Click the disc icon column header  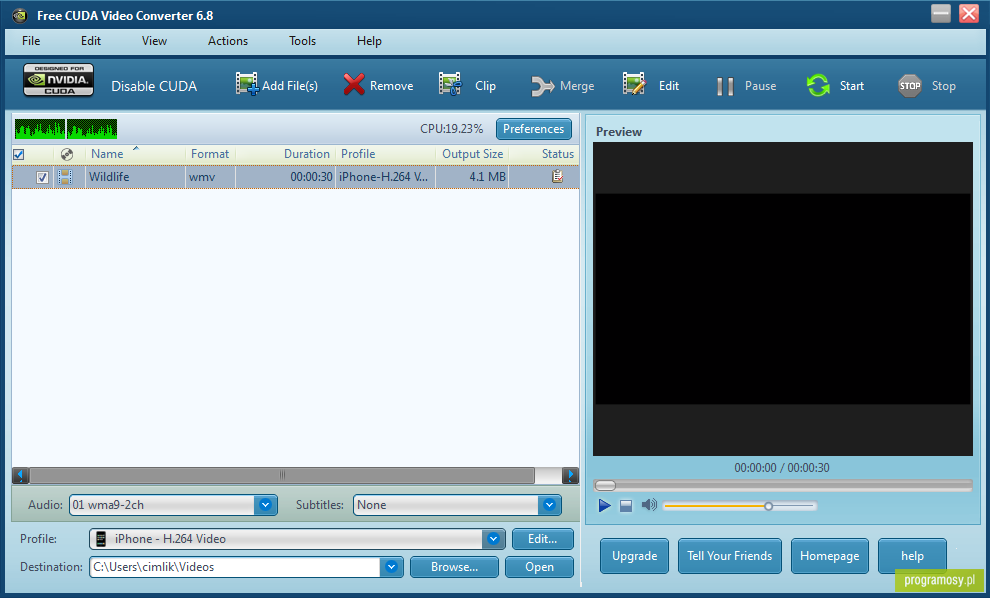pyautogui.click(x=66, y=154)
